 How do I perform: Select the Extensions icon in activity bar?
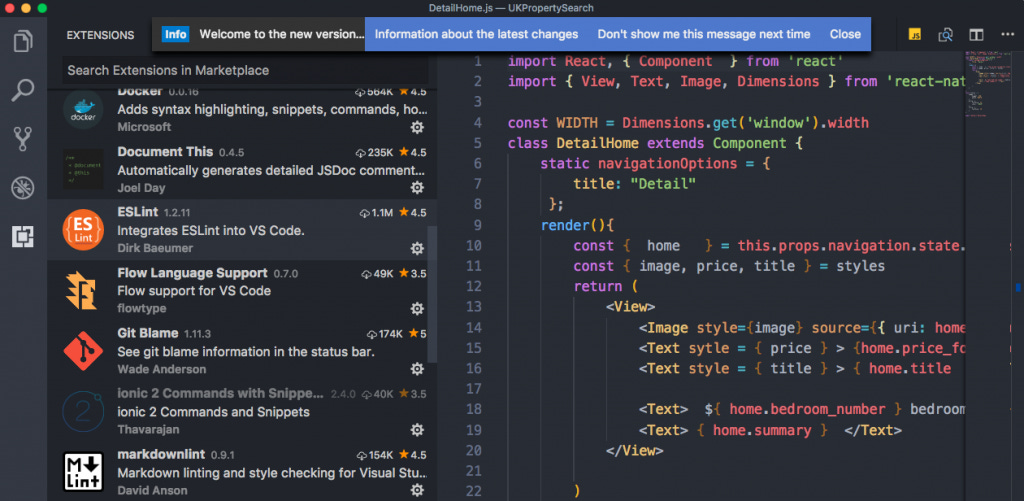point(23,236)
